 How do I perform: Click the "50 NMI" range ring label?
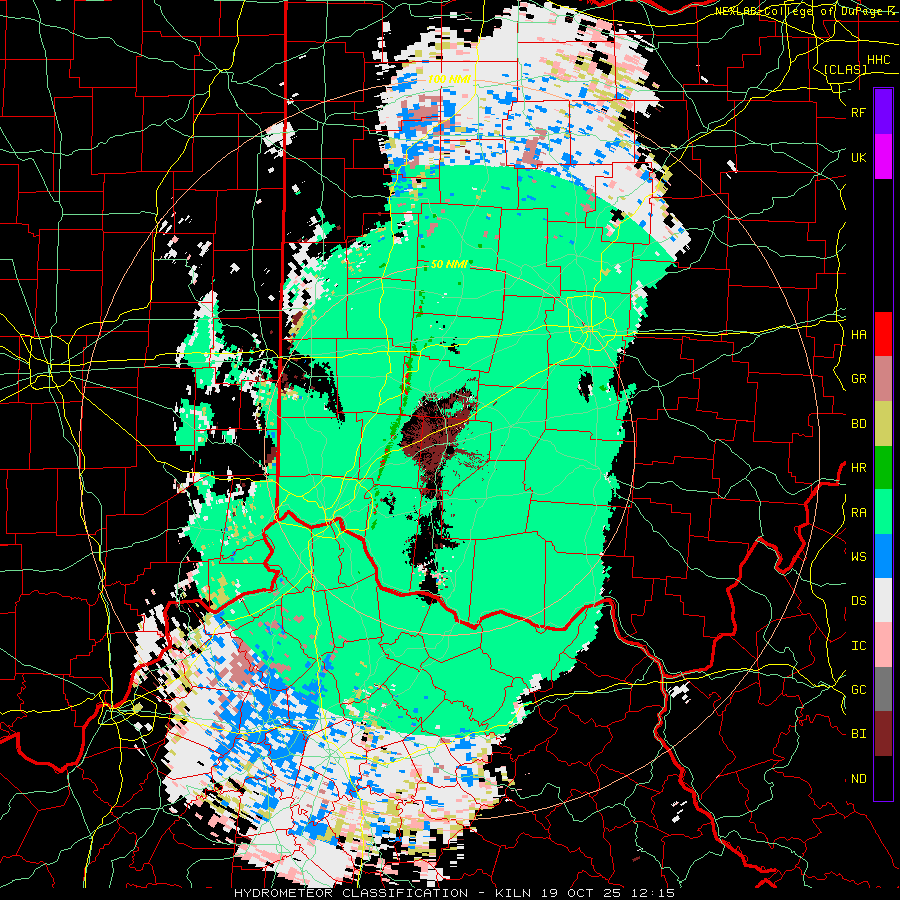[449, 264]
